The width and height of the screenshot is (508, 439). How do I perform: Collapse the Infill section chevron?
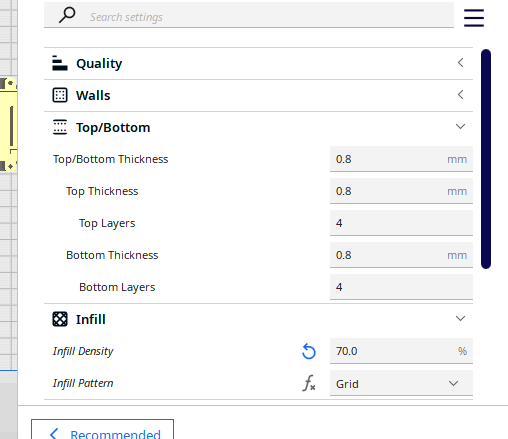[460, 319]
